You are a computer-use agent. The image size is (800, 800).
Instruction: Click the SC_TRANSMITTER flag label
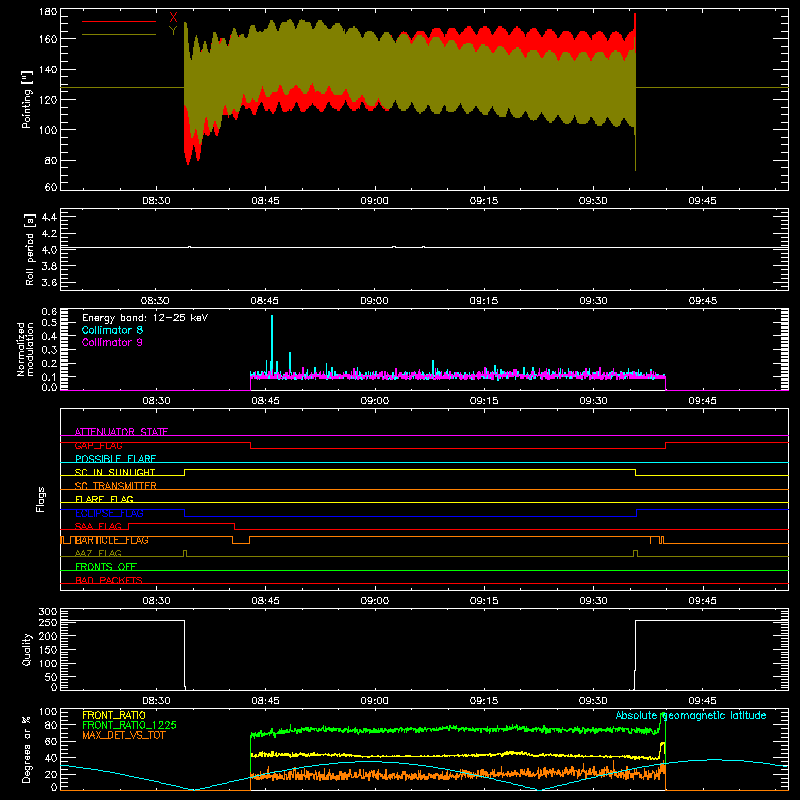click(116, 486)
